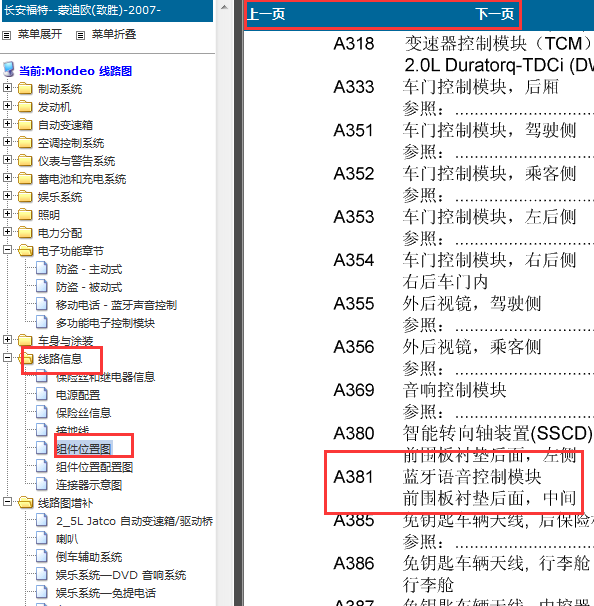Click the page icon for 防盗 - 被动式
This screenshot has height=606, width=594.
pos(42,286)
